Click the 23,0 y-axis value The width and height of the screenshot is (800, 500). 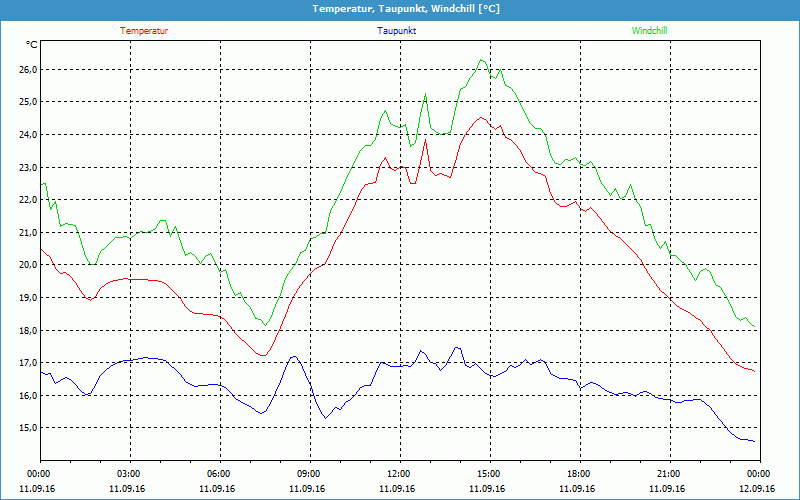(26, 167)
